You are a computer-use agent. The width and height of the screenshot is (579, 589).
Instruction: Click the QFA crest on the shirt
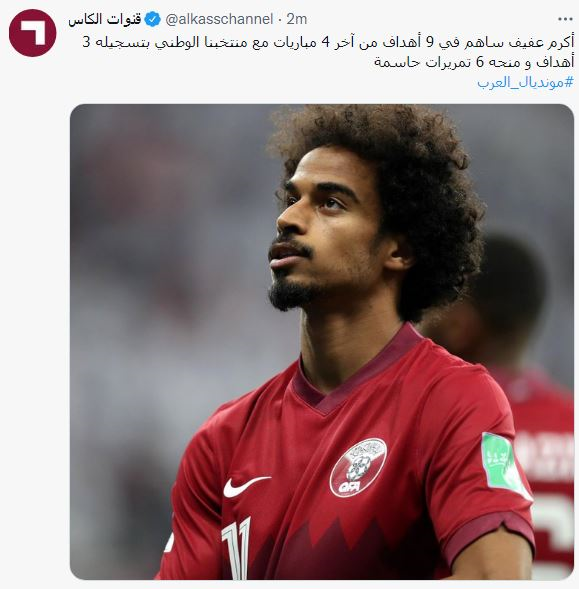[x=358, y=468]
